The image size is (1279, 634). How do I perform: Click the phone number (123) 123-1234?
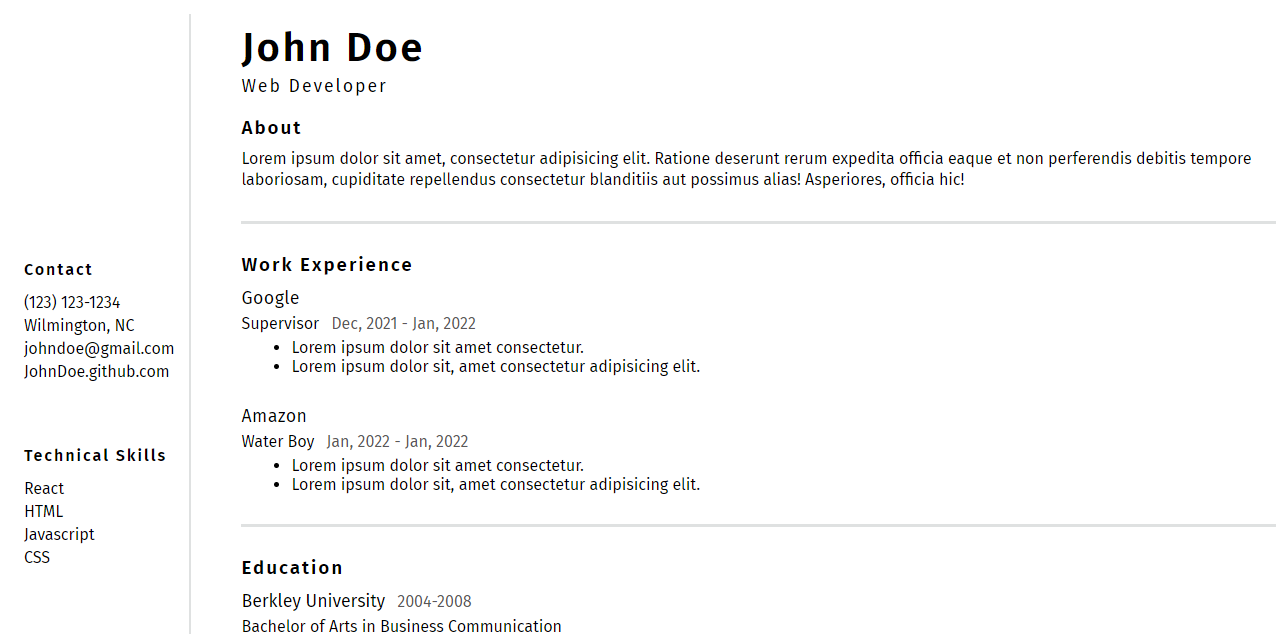click(x=72, y=302)
